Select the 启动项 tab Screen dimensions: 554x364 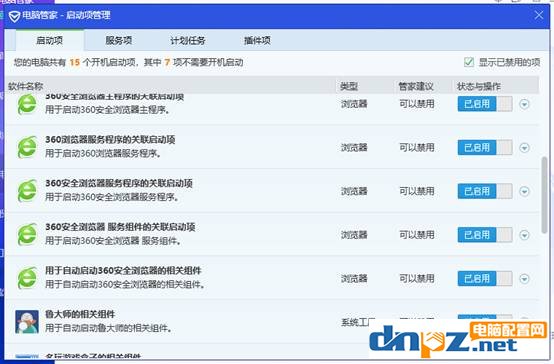pos(50,40)
